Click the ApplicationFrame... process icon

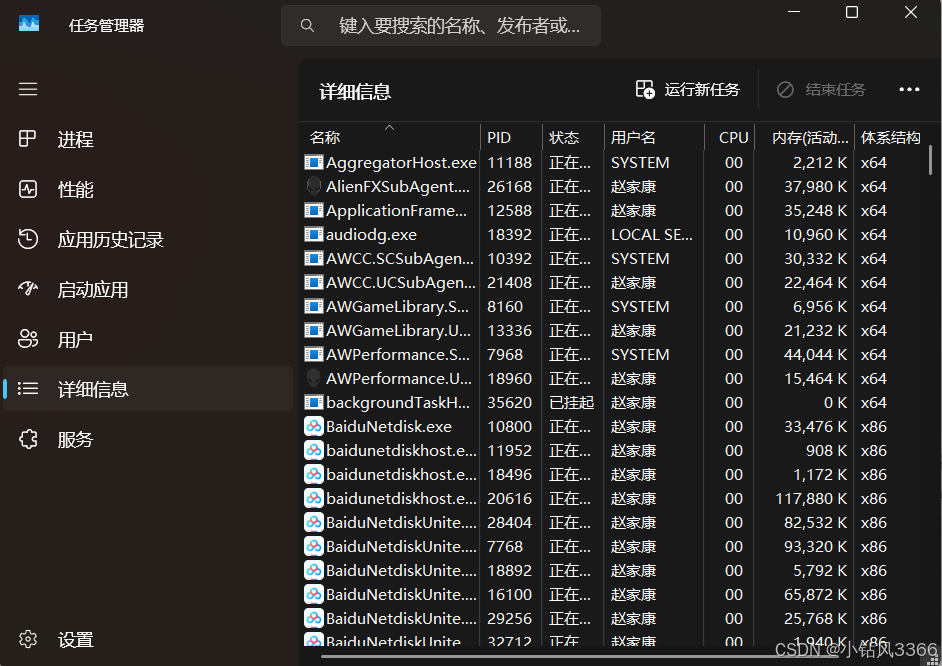(314, 210)
